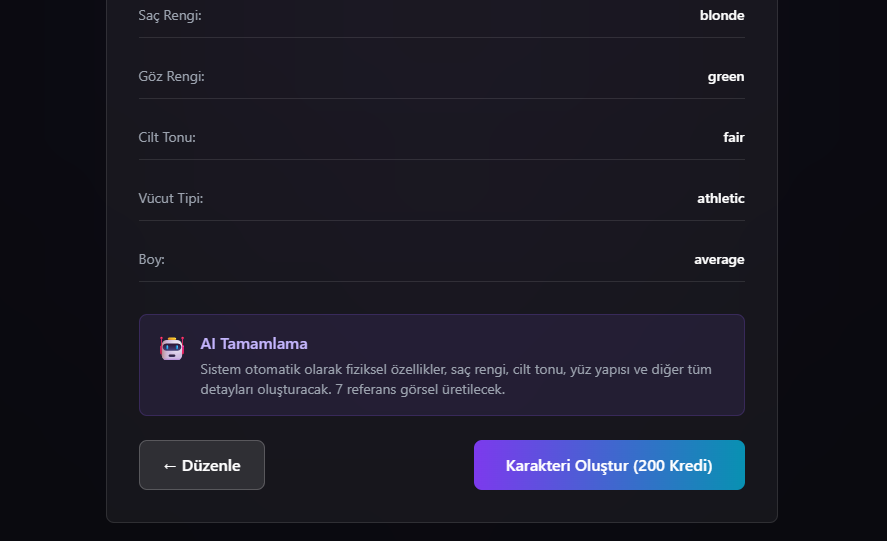This screenshot has width=887, height=541.
Task: Select the green eye color value
Action: pyautogui.click(x=726, y=76)
